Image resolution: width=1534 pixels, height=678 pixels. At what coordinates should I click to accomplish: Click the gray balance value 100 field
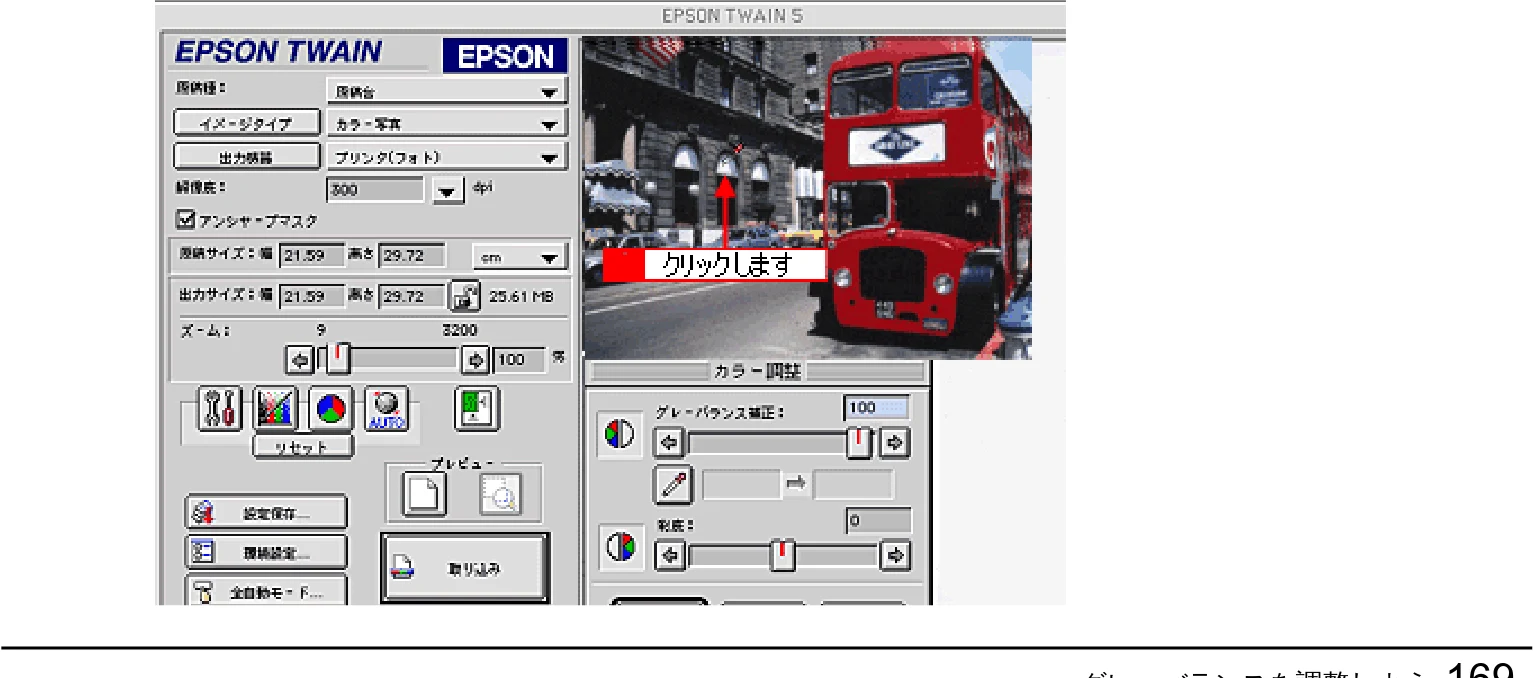click(877, 407)
